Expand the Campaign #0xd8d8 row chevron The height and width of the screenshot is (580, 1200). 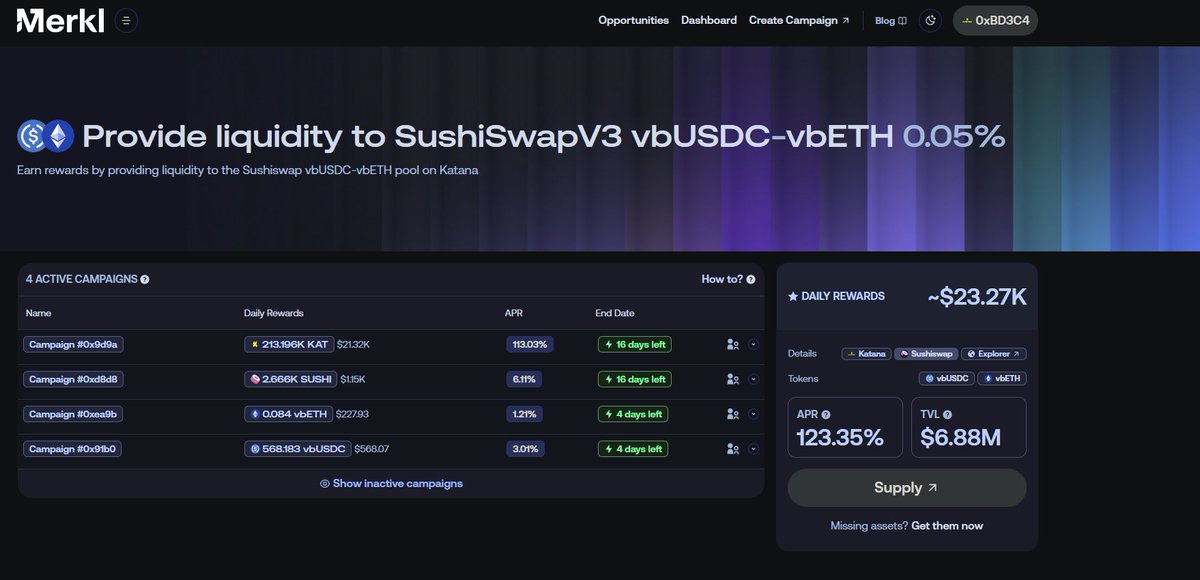(753, 379)
